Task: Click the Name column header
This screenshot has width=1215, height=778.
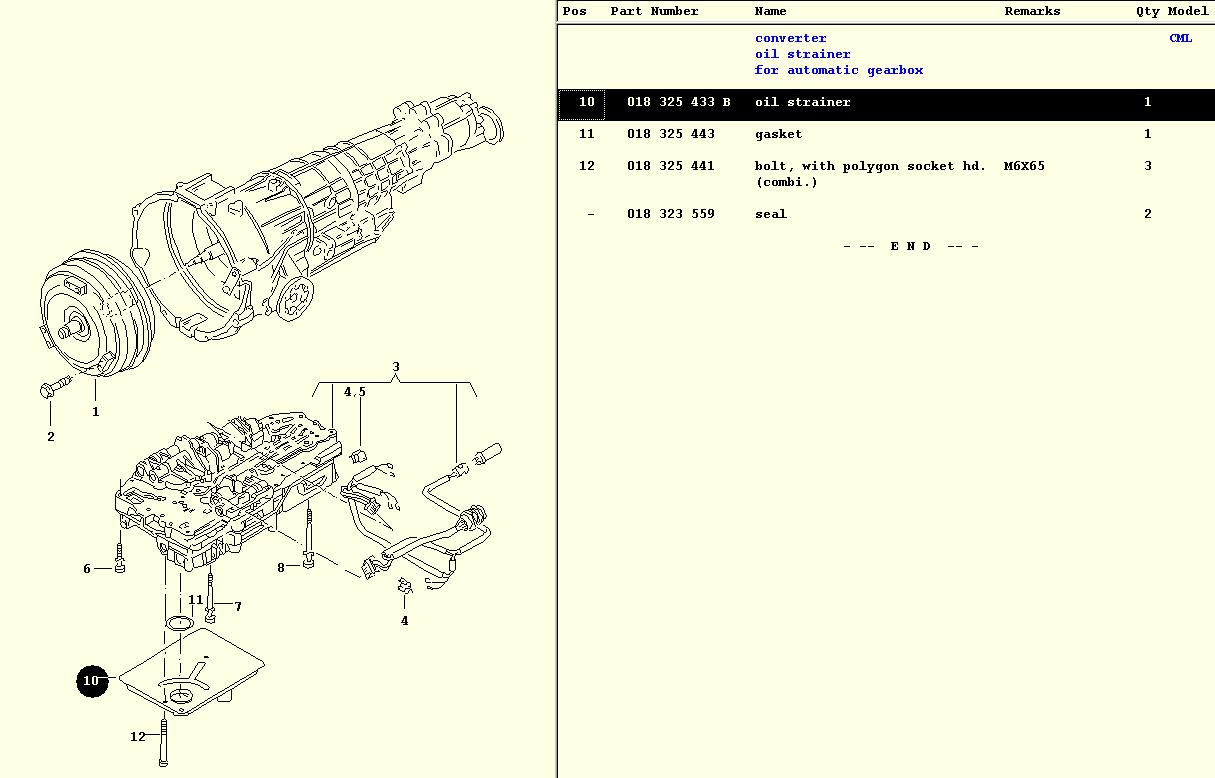Action: 770,11
